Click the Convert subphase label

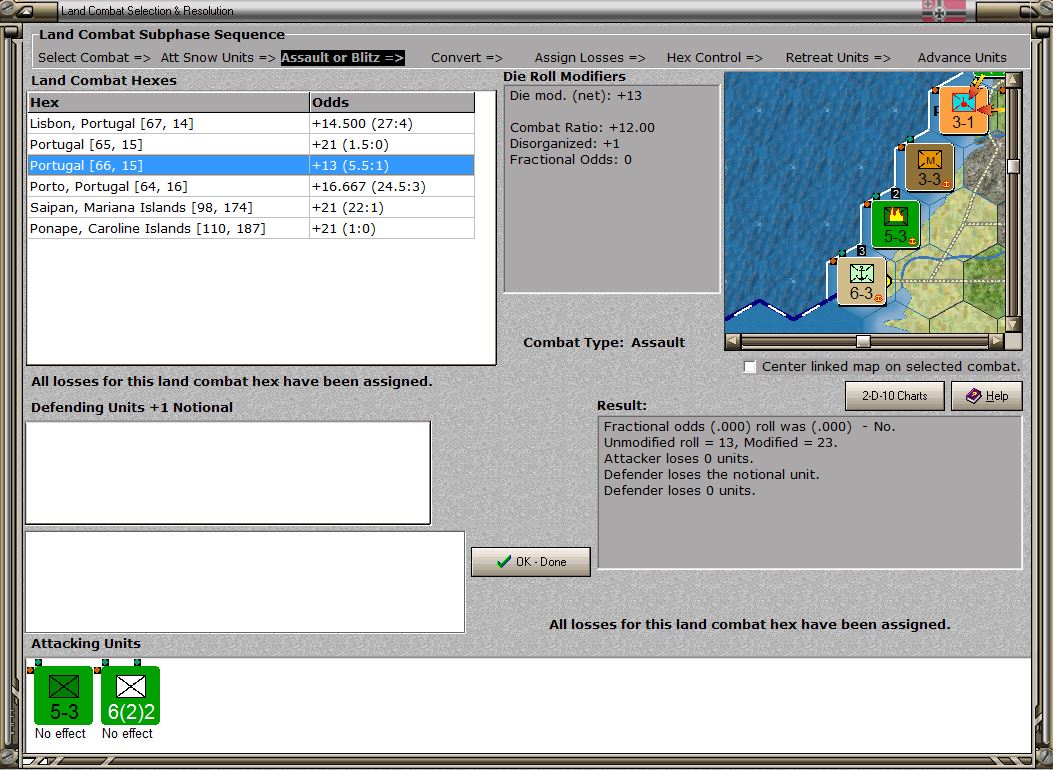[x=467, y=58]
